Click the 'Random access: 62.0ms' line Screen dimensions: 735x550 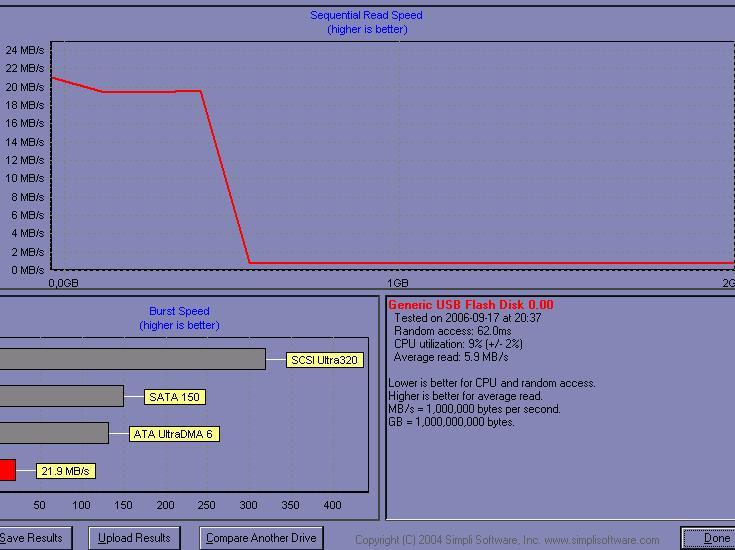pyautogui.click(x=452, y=331)
